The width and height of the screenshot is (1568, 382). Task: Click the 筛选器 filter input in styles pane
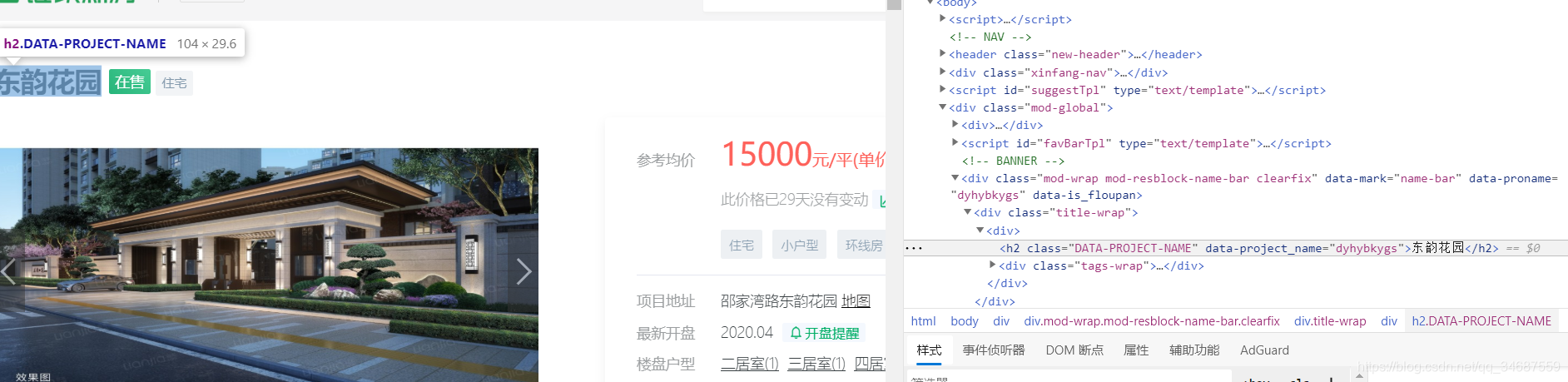(1068, 377)
